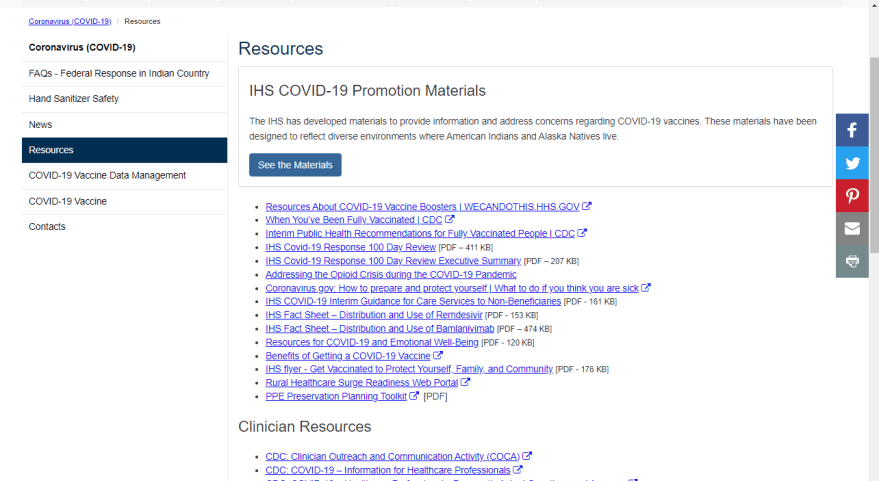Click the vertical page scrollbar
The height and width of the screenshot is (481, 879).
coord(874,150)
